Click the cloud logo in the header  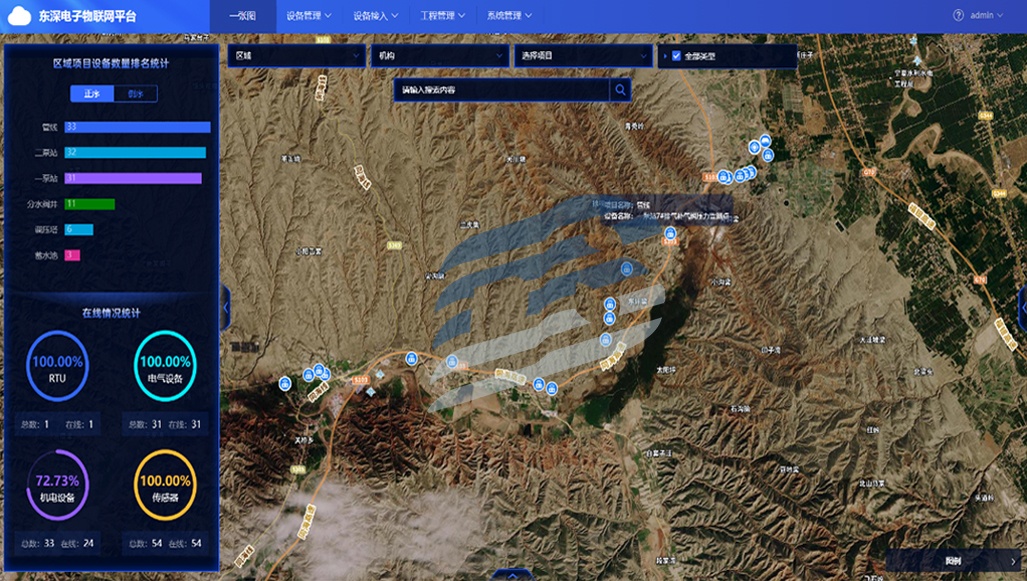(21, 16)
